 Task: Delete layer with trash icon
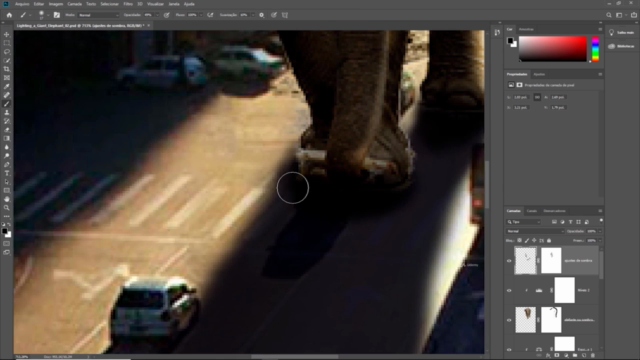593,356
